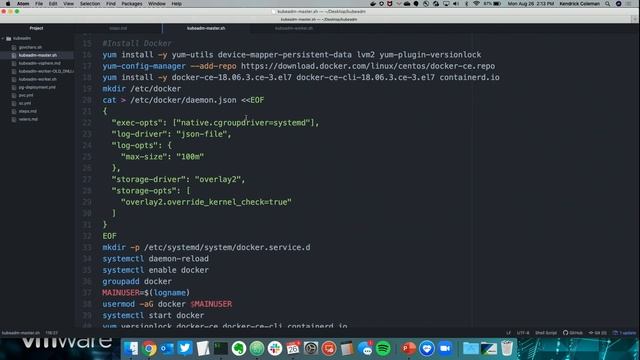This screenshot has height=360, width=640.
Task: Open Calendar icon showing 26 in dock
Action: (293, 349)
